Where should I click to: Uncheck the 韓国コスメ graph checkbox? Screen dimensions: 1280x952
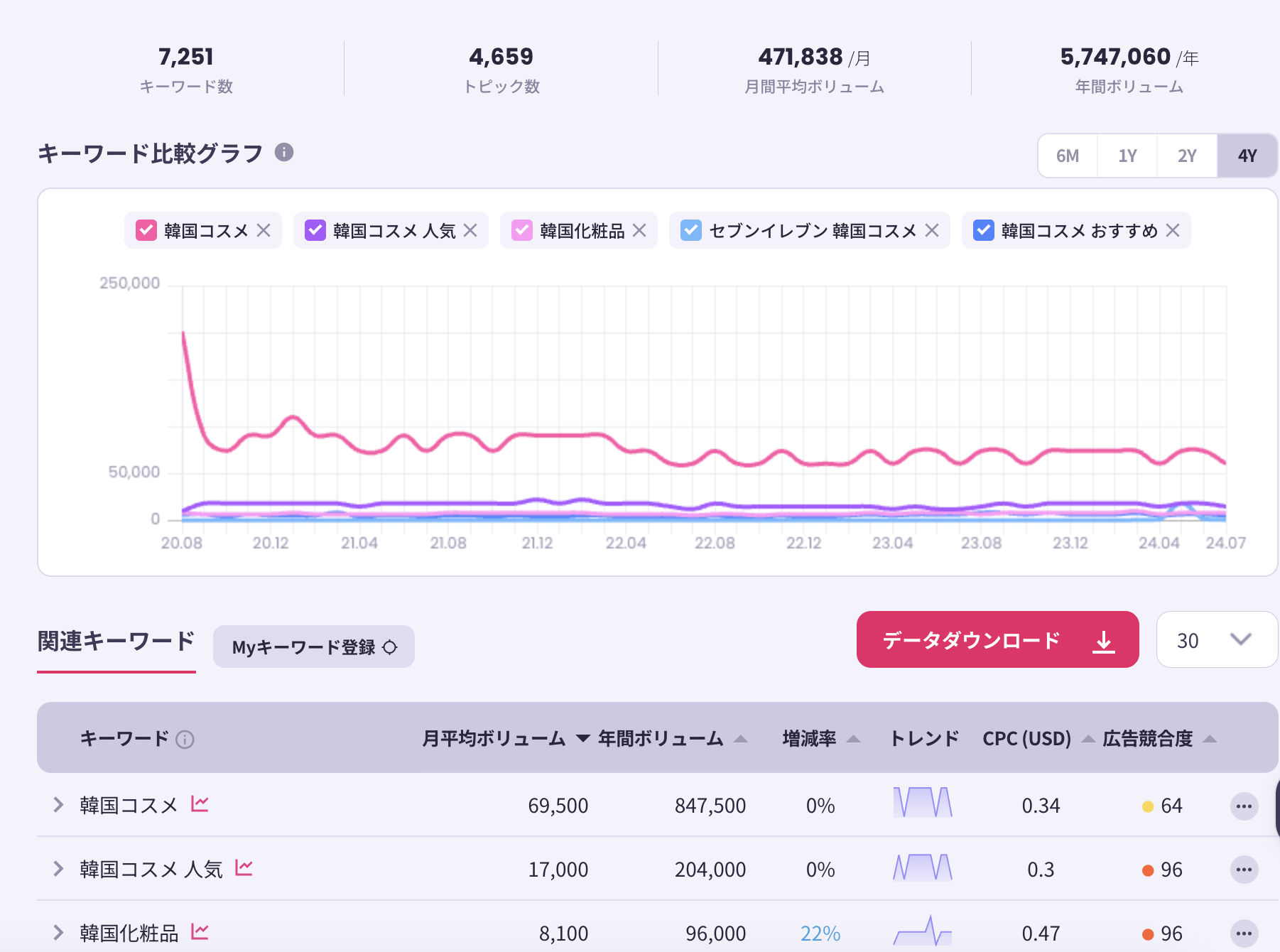pyautogui.click(x=146, y=231)
